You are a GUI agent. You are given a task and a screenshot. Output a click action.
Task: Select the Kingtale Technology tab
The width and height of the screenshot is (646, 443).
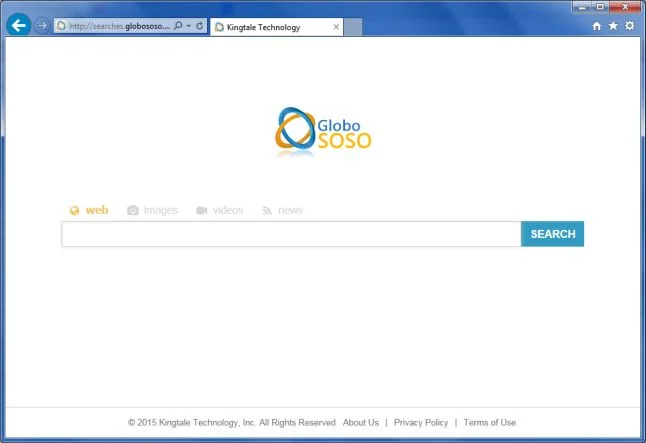click(x=276, y=27)
